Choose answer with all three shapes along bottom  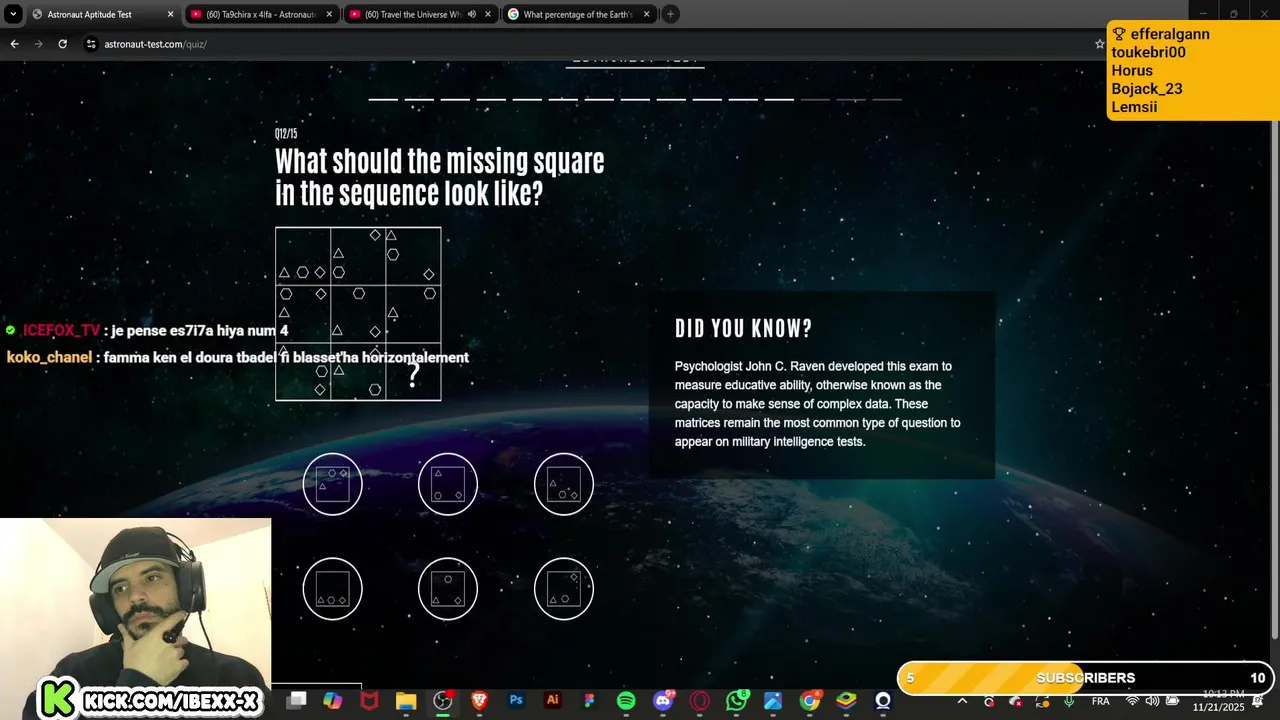(333, 588)
